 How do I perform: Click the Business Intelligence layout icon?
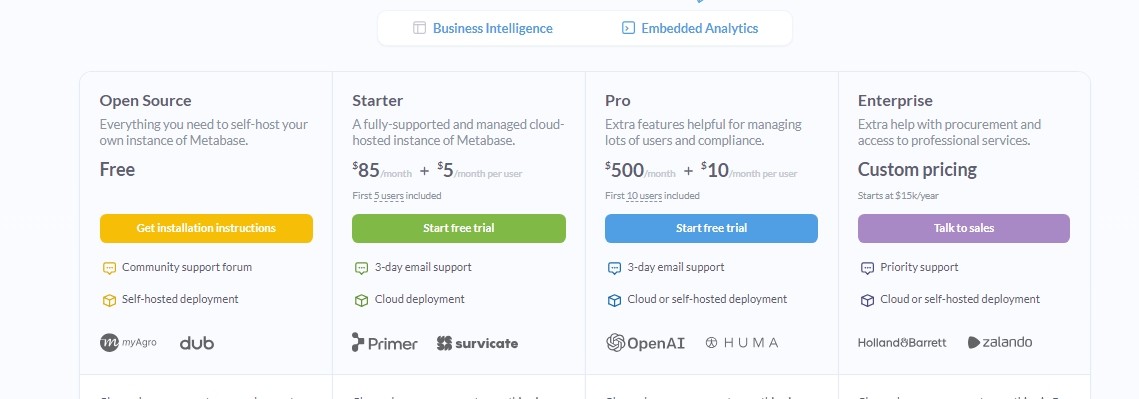(x=419, y=28)
